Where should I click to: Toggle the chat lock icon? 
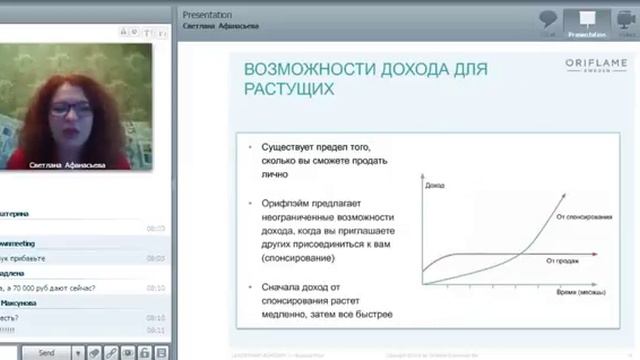[x=144, y=353]
